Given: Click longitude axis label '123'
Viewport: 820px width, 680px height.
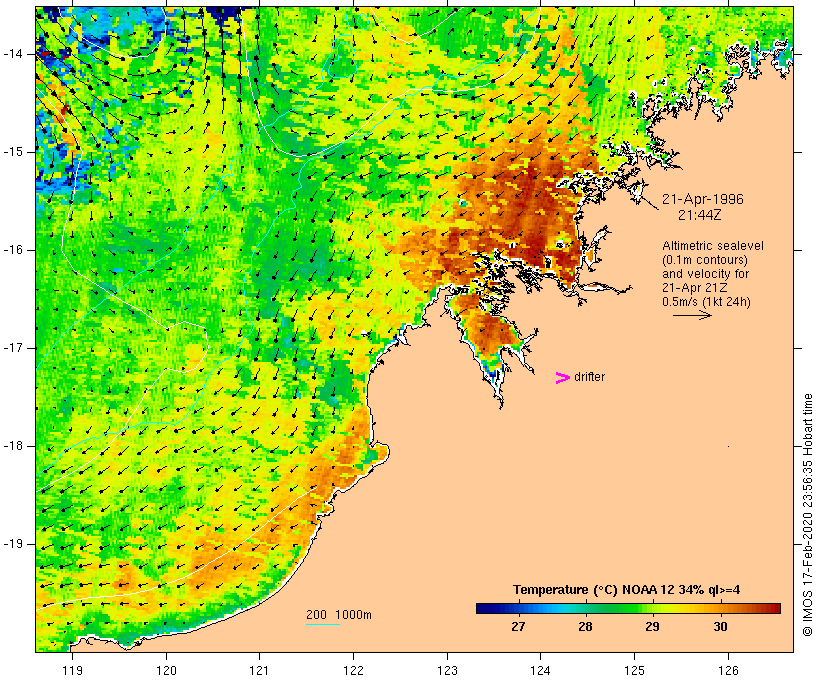Looking at the screenshot, I should pos(447,670).
